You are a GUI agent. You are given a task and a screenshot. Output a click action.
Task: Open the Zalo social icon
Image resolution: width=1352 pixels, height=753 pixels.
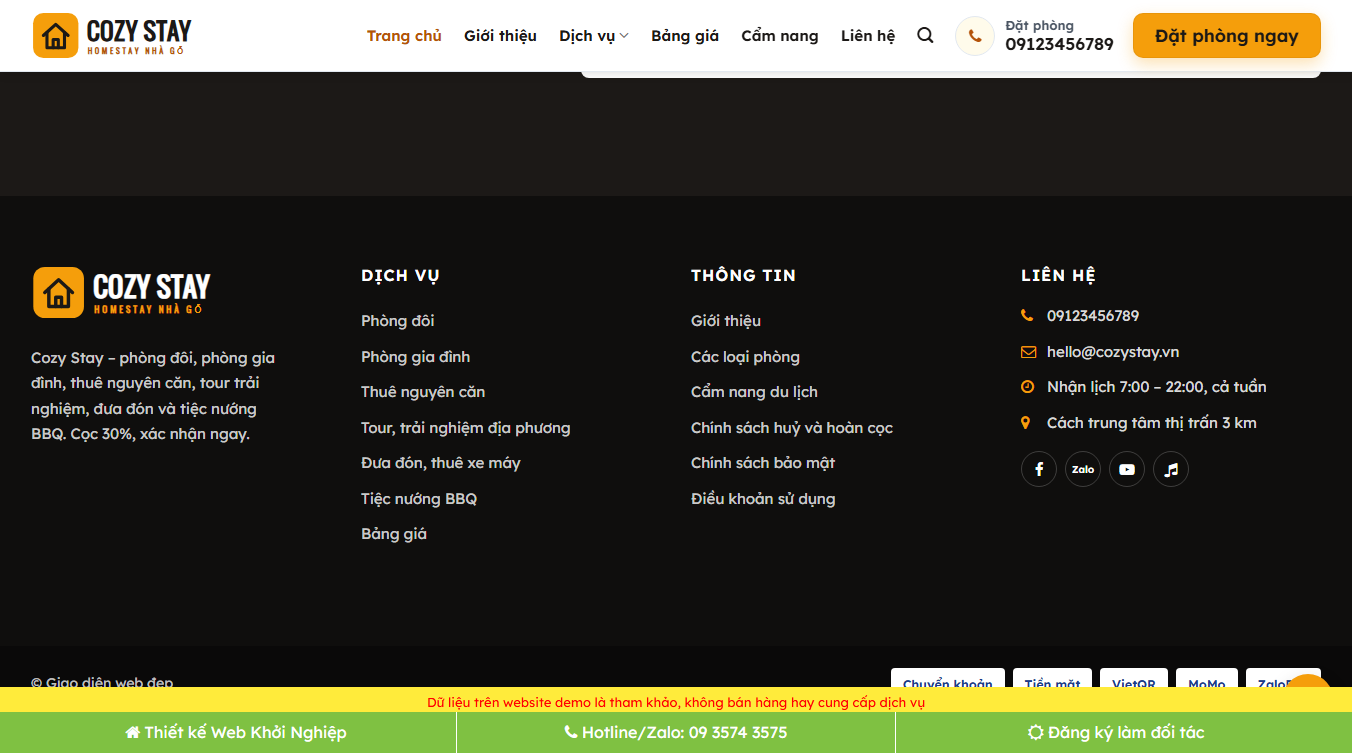pyautogui.click(x=1083, y=469)
